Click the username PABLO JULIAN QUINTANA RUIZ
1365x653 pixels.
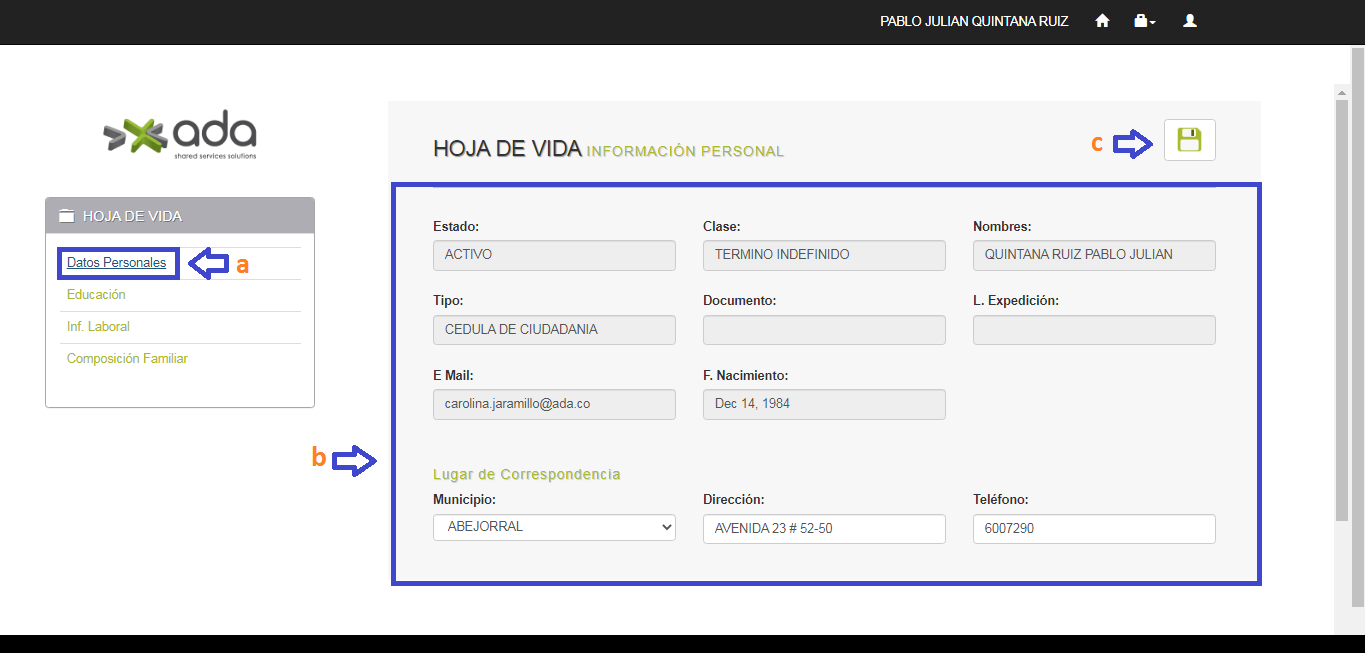(973, 21)
